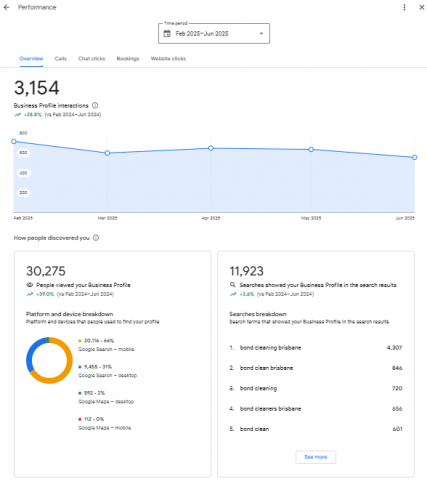427x500 pixels.
Task: Click search term 'bond cleaners brisbane'
Action: coord(270,409)
